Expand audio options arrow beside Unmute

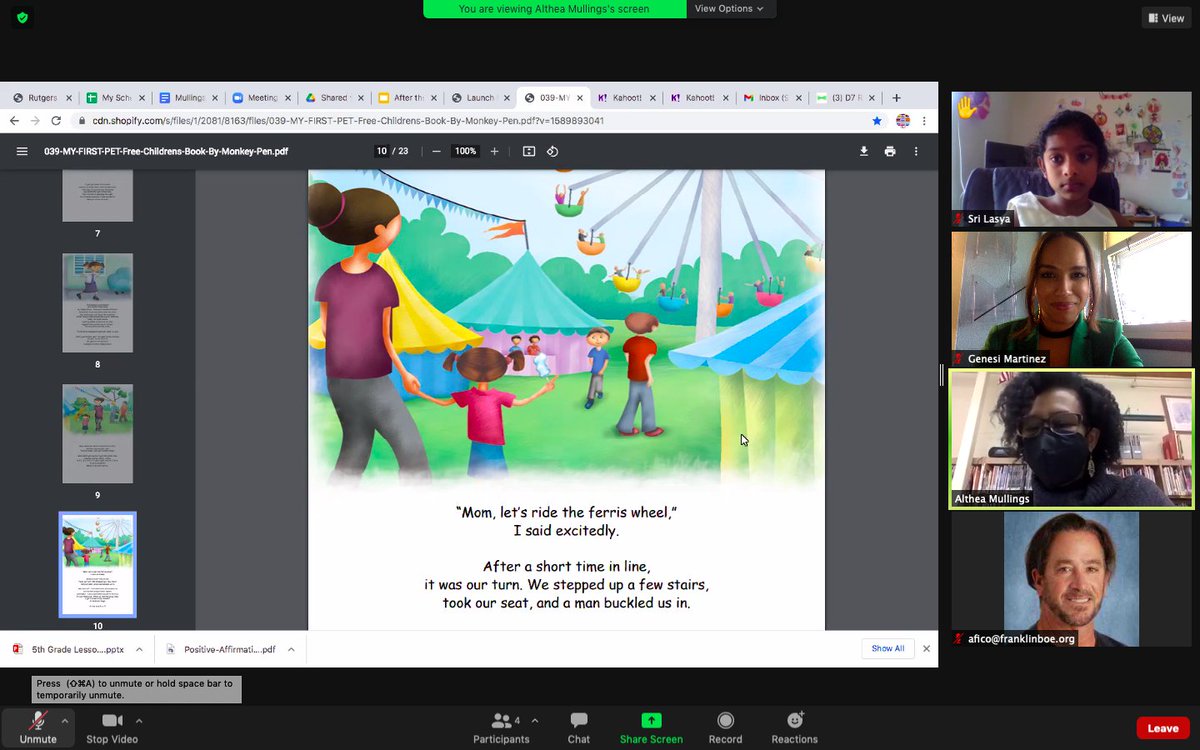(x=65, y=720)
